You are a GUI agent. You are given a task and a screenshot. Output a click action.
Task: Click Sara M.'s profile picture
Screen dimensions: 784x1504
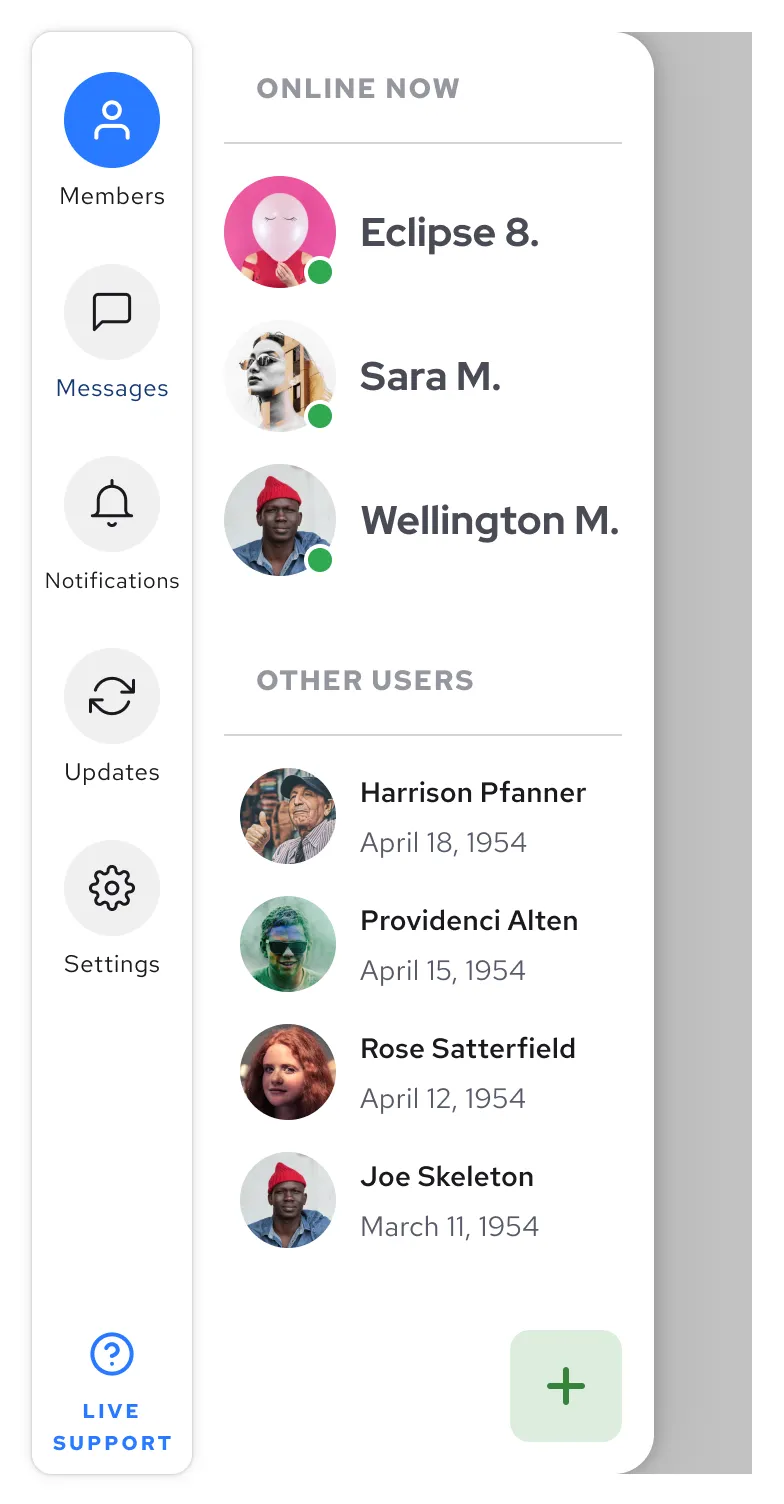click(x=280, y=376)
